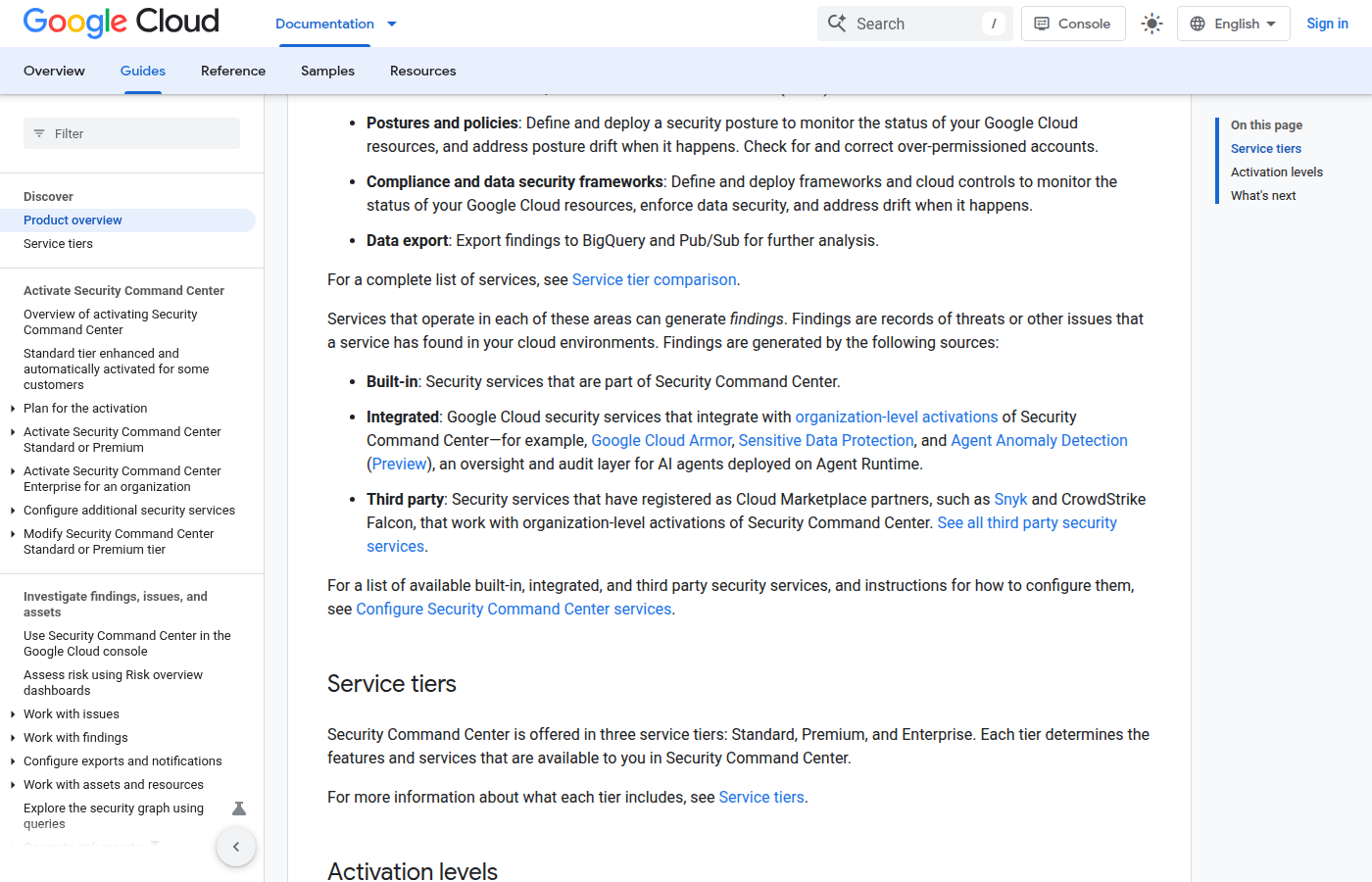
Task: Open Service tier comparison link
Action: [x=654, y=279]
